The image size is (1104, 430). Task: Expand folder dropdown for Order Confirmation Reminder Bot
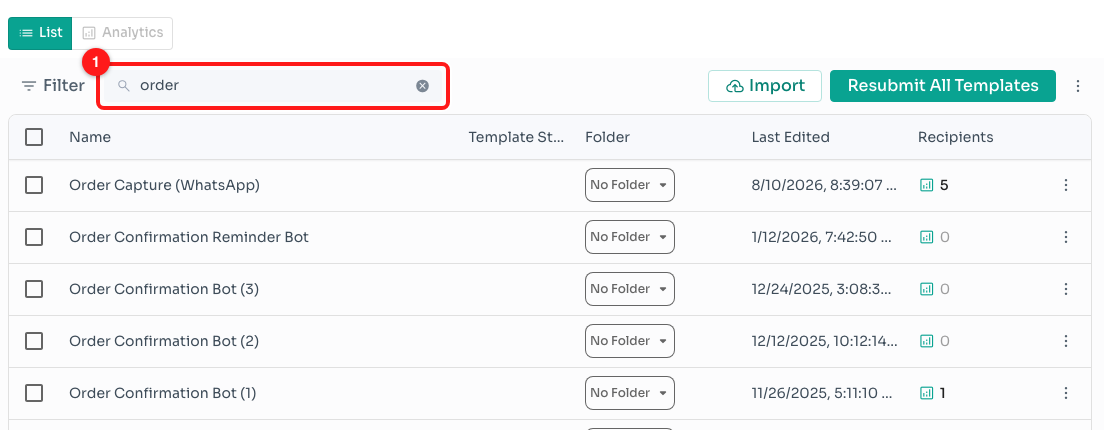click(629, 237)
